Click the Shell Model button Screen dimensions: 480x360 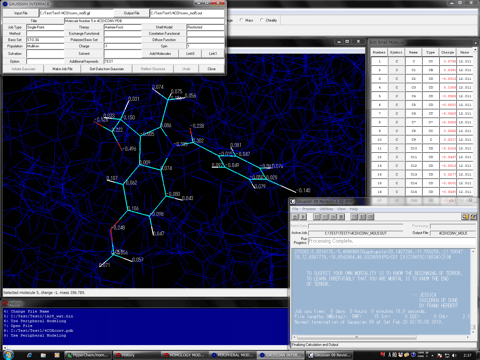pyautogui.click(x=164, y=27)
